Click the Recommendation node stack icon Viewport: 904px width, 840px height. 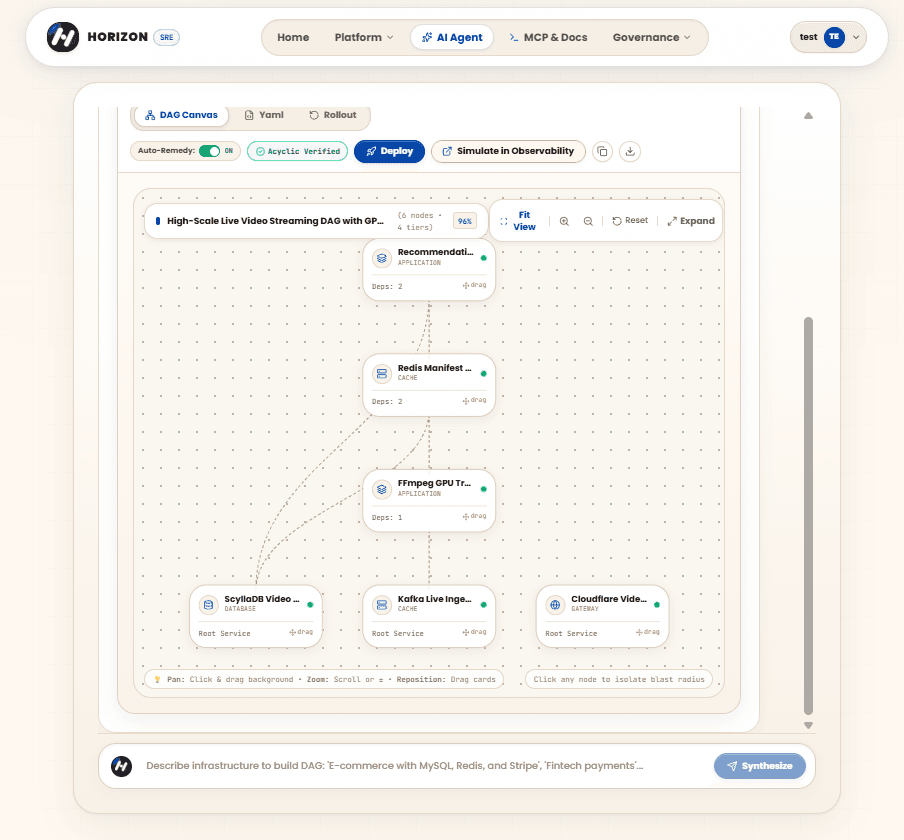[x=382, y=258]
